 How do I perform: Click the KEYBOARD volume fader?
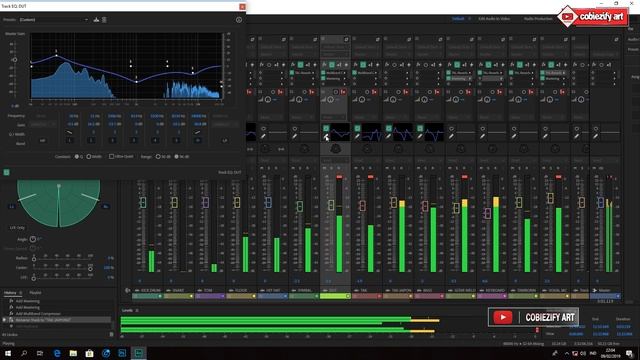click(x=487, y=213)
